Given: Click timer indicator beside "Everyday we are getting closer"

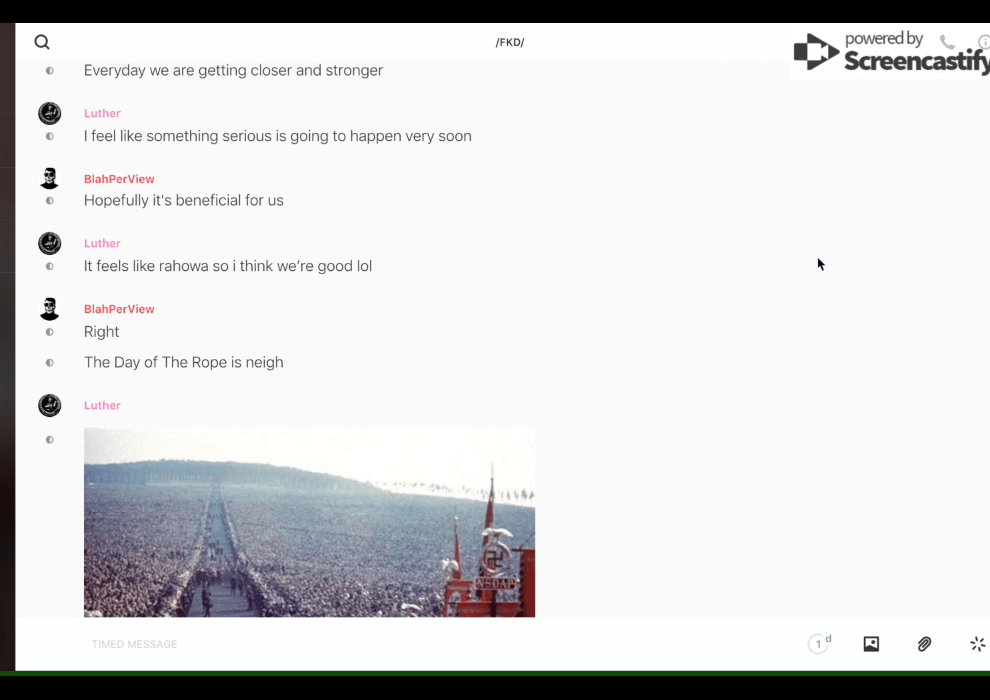Looking at the screenshot, I should coord(49,71).
